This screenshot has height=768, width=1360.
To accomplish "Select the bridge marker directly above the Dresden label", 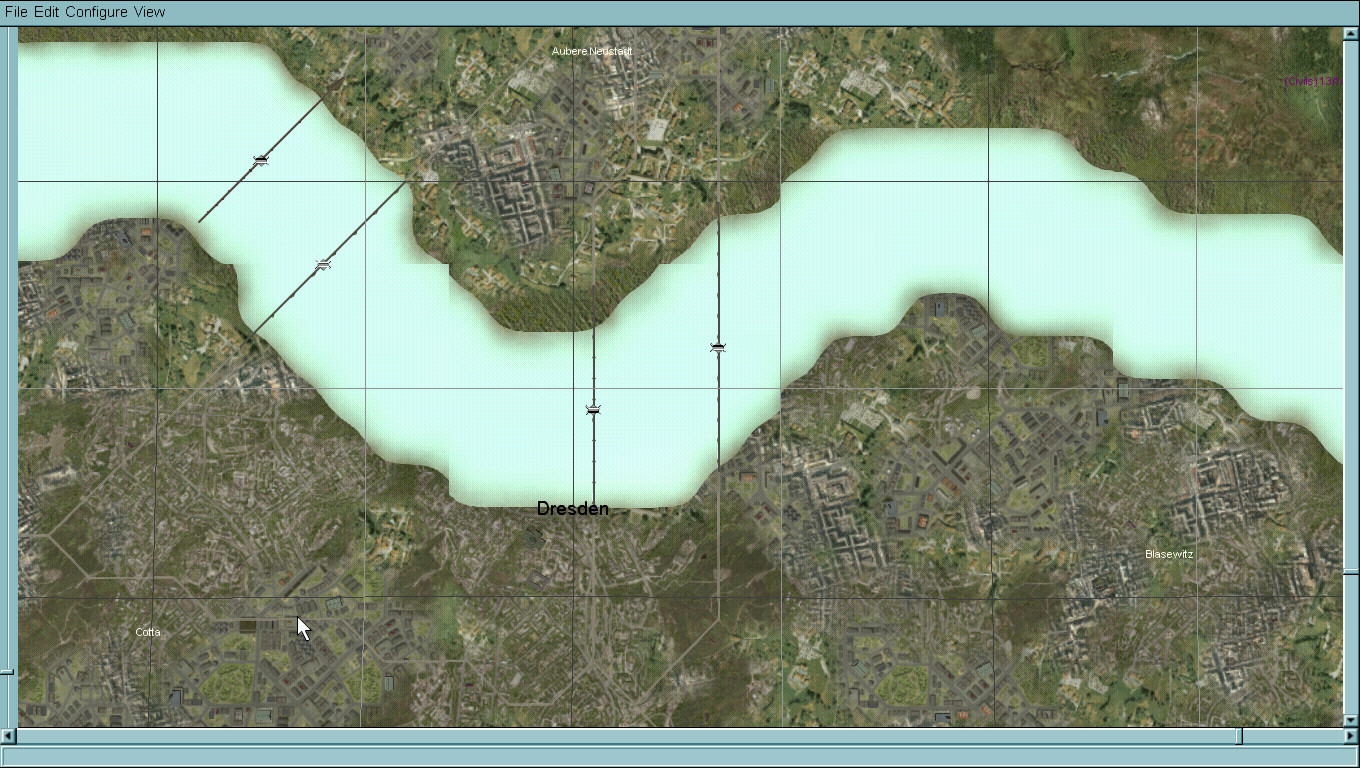I will point(593,410).
